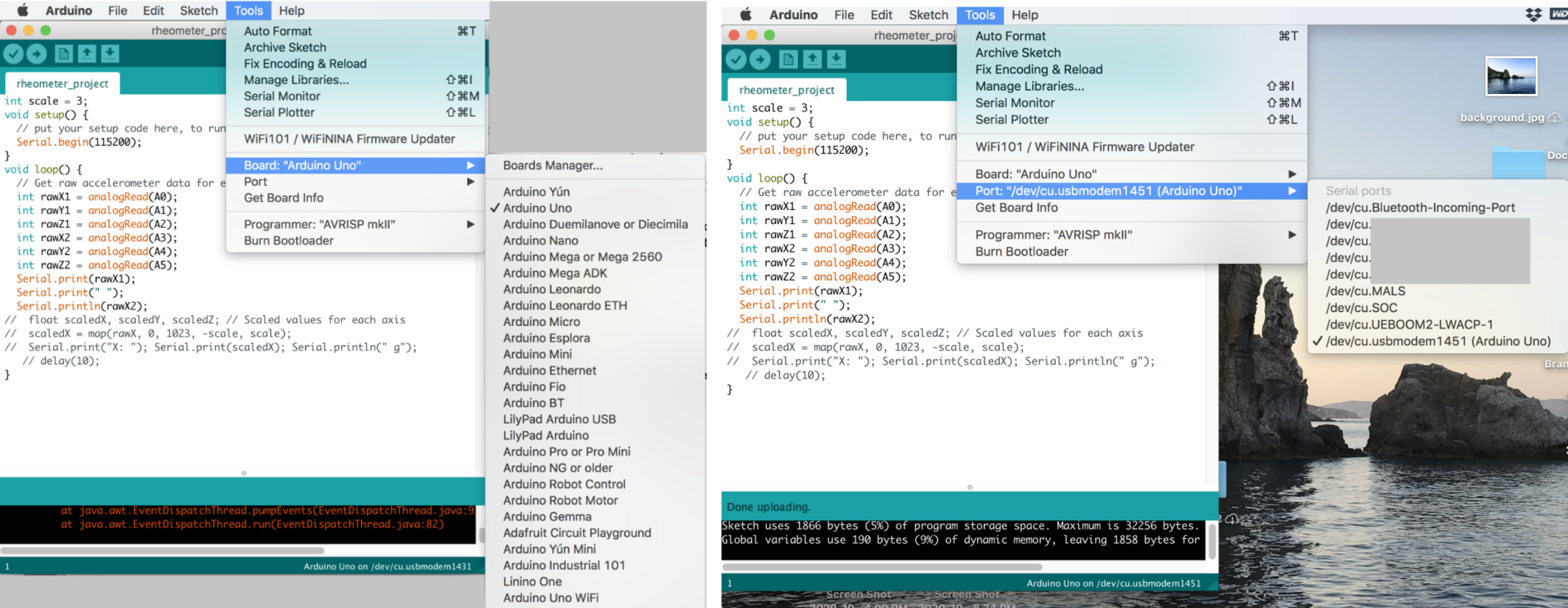Choose Get Board Info in left menu

click(x=356, y=198)
